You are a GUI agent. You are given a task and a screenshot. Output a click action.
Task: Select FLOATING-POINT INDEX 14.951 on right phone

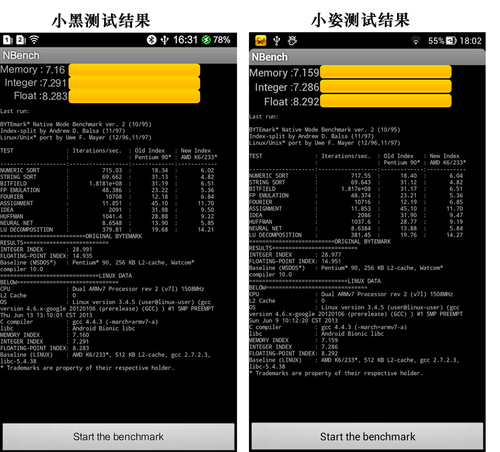(x=295, y=261)
